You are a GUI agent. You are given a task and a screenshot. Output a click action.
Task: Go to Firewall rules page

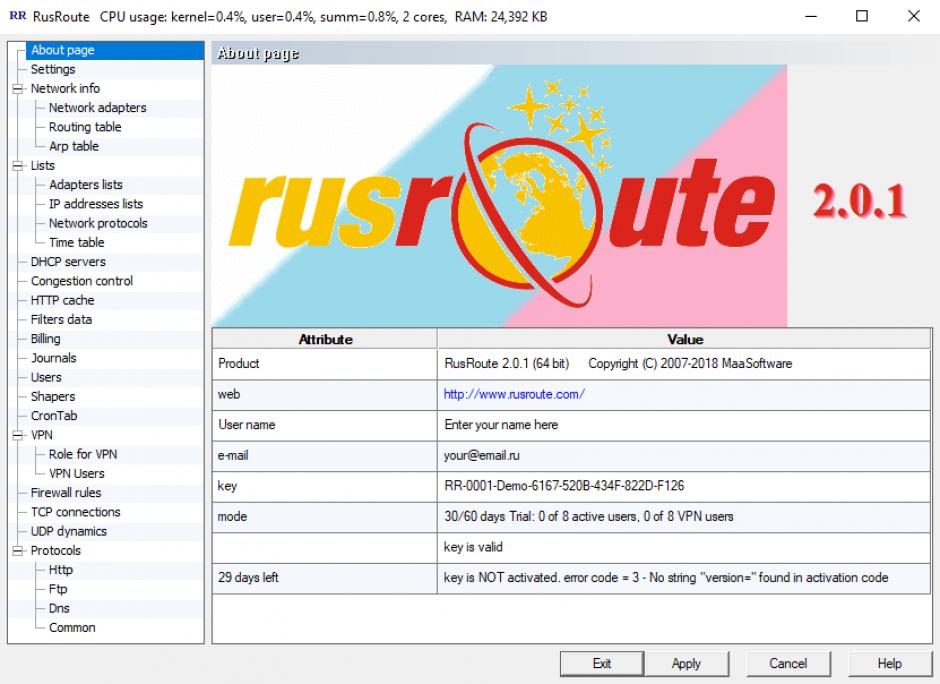tap(66, 493)
